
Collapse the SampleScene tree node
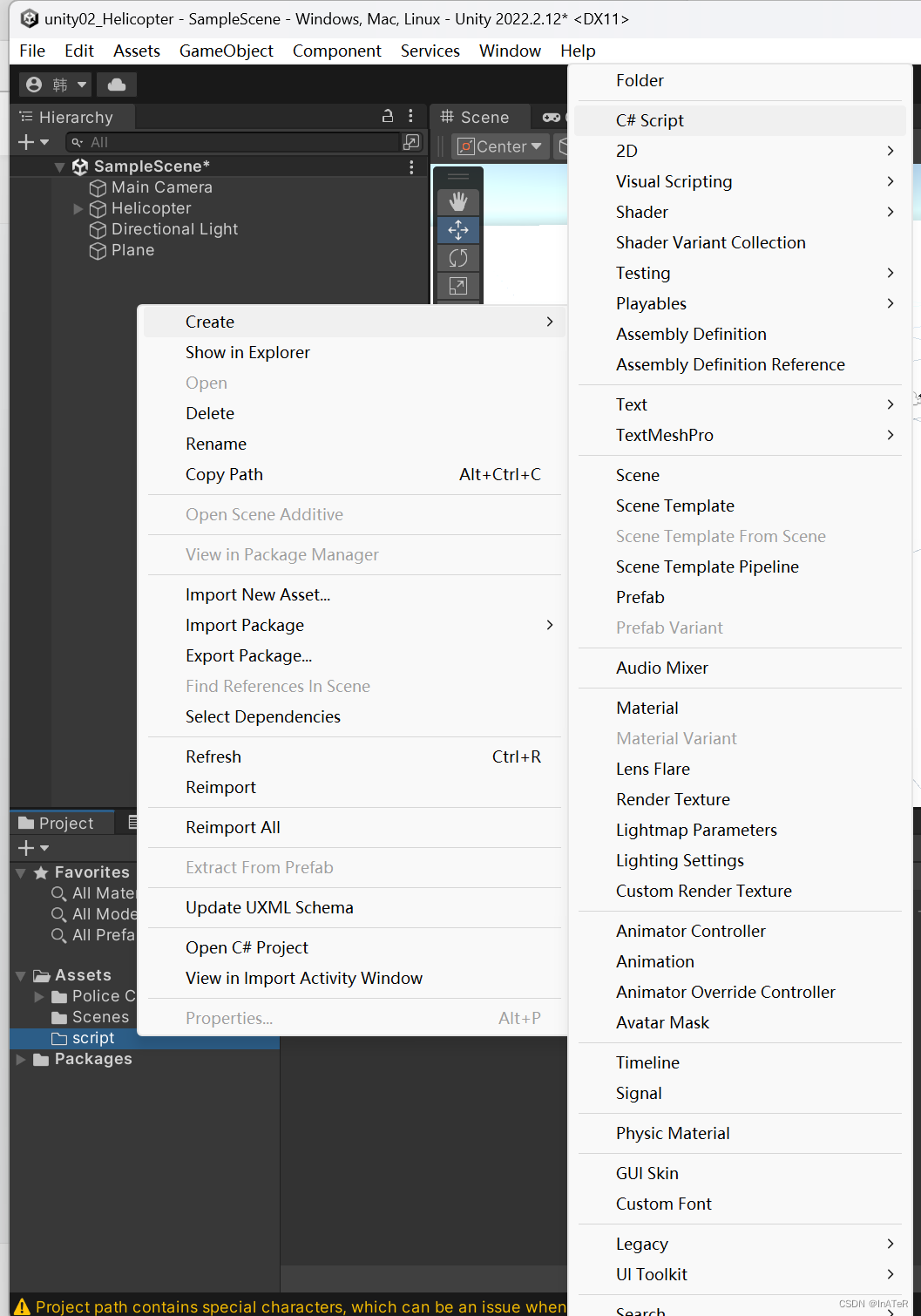click(x=59, y=166)
